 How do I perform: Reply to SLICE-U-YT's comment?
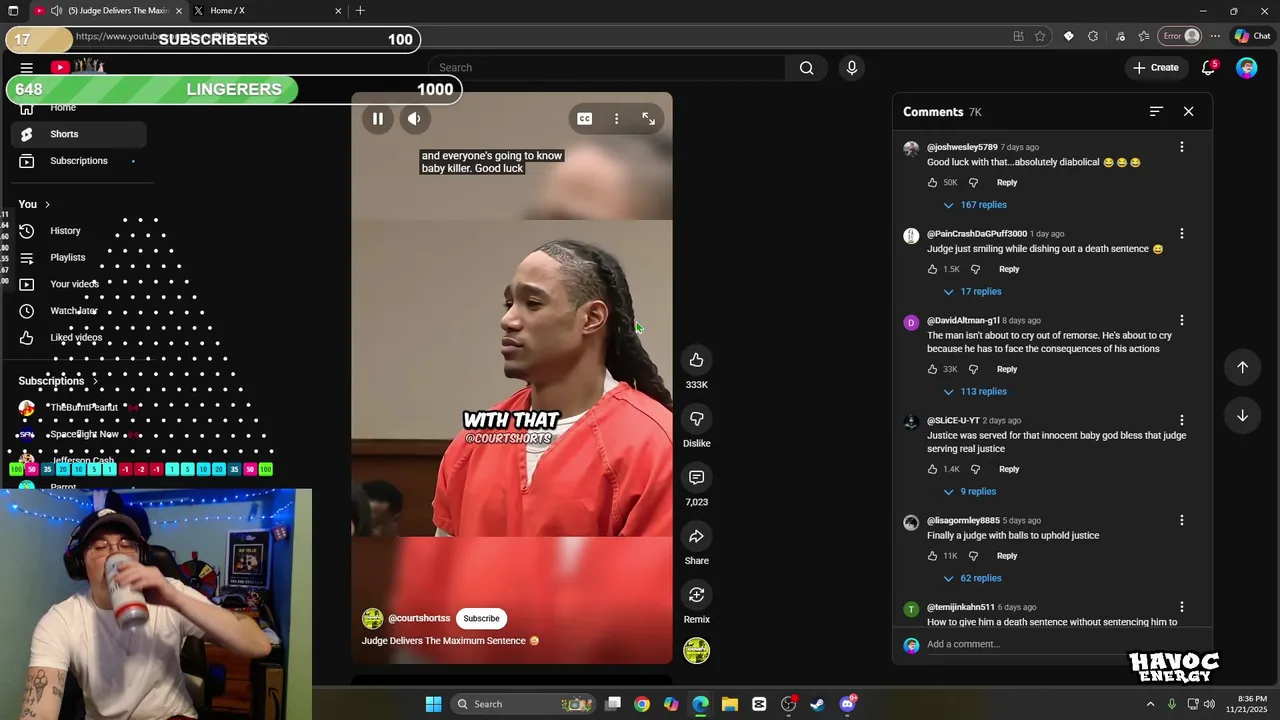pyautogui.click(x=1009, y=469)
